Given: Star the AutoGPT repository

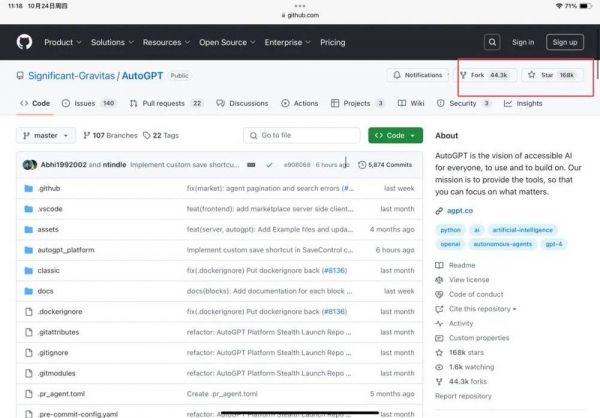Looking at the screenshot, I should click(552, 75).
